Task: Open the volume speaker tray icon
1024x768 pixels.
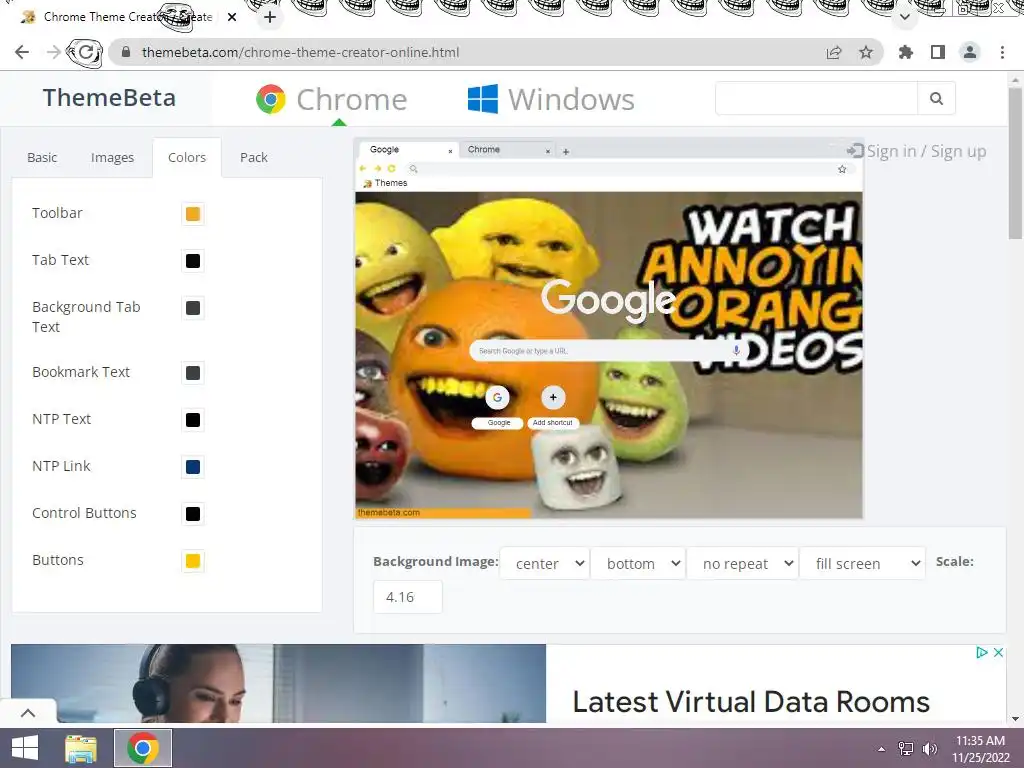Action: 930,748
